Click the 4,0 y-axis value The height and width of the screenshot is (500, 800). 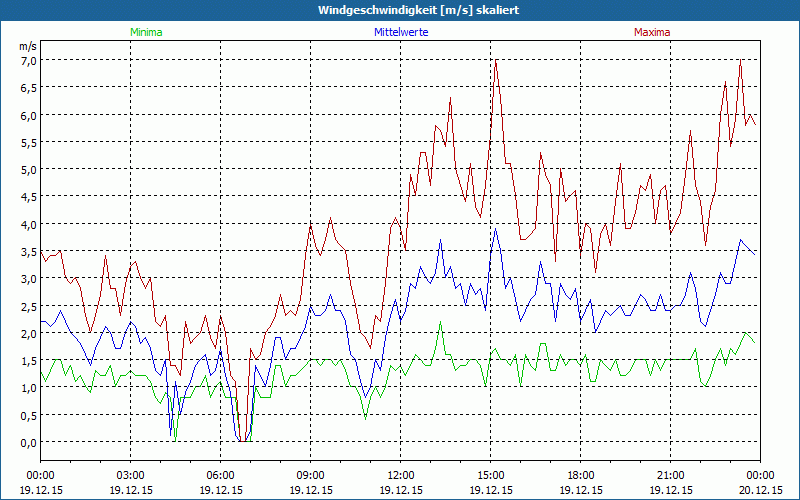pyautogui.click(x=29, y=224)
